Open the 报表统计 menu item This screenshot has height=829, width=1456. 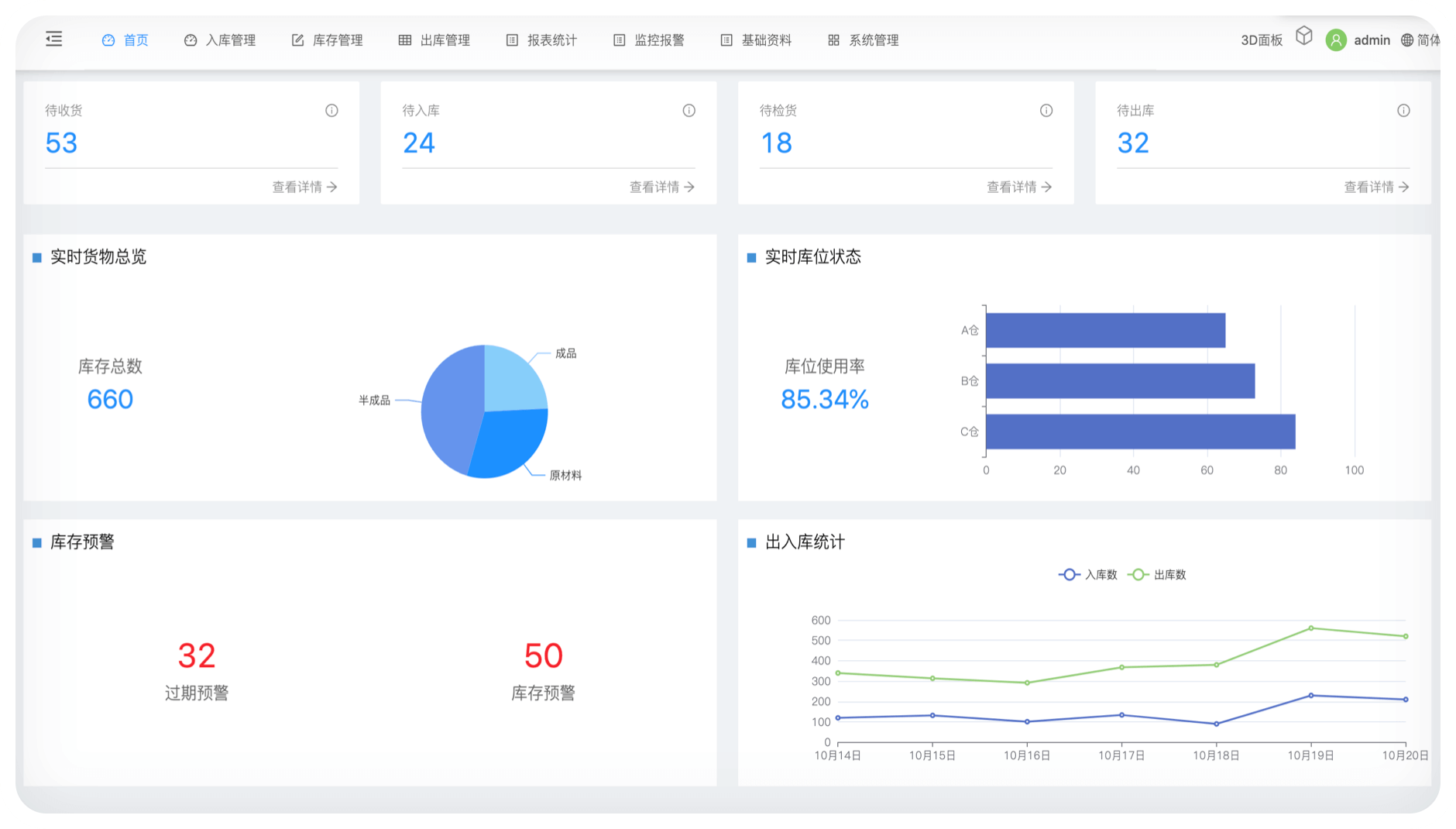pos(542,40)
